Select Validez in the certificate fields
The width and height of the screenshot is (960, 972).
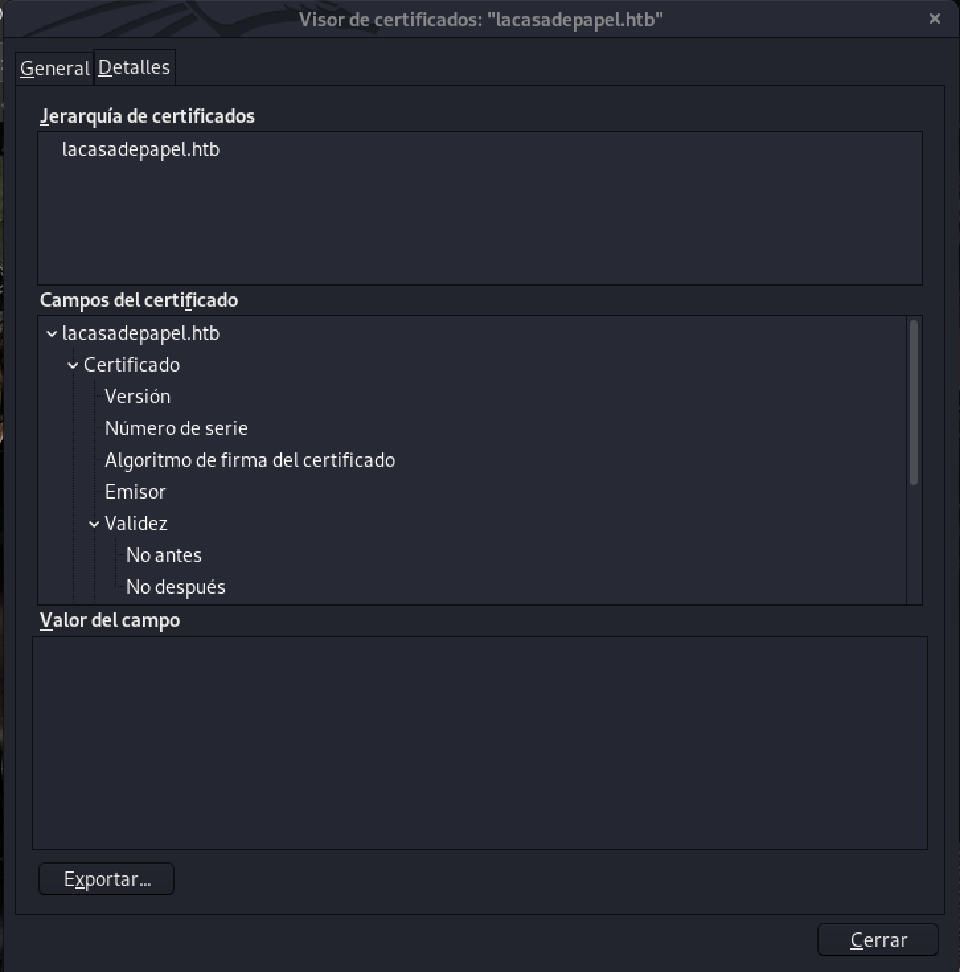coord(135,523)
